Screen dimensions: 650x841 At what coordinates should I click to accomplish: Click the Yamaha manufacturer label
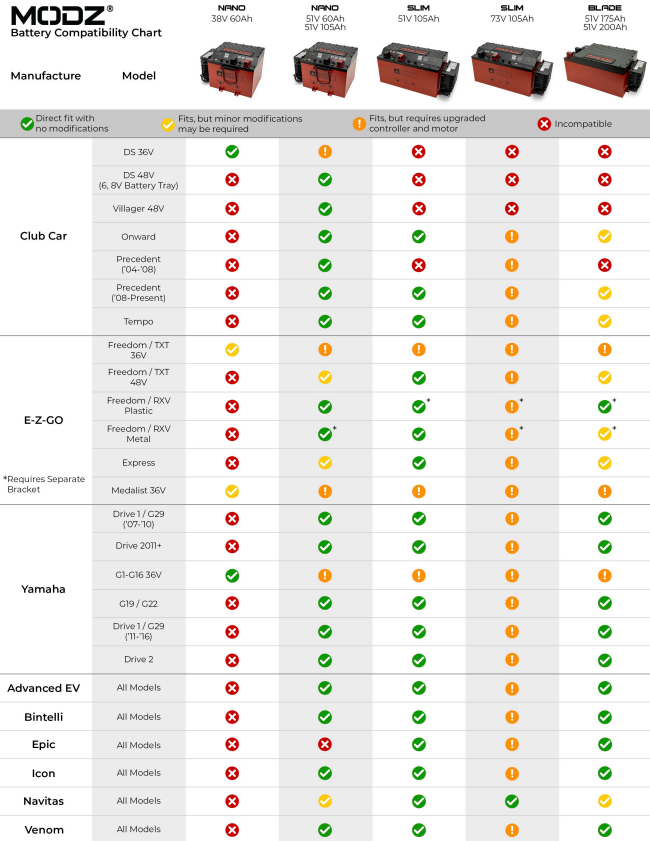pos(43,589)
